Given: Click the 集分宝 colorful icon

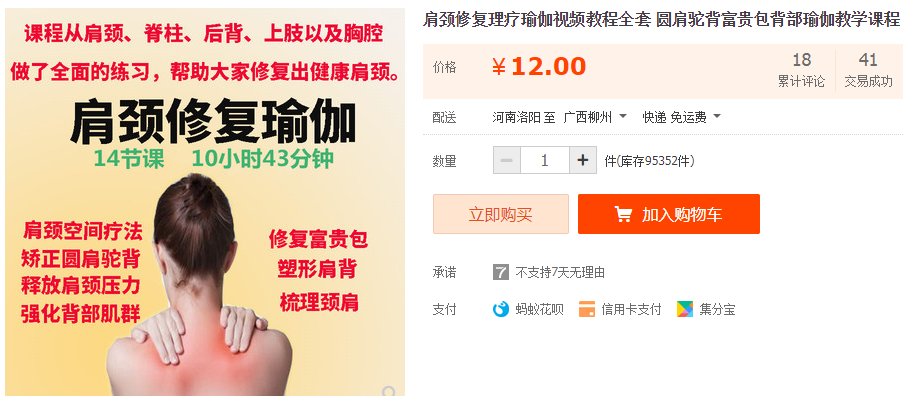Looking at the screenshot, I should (685, 309).
